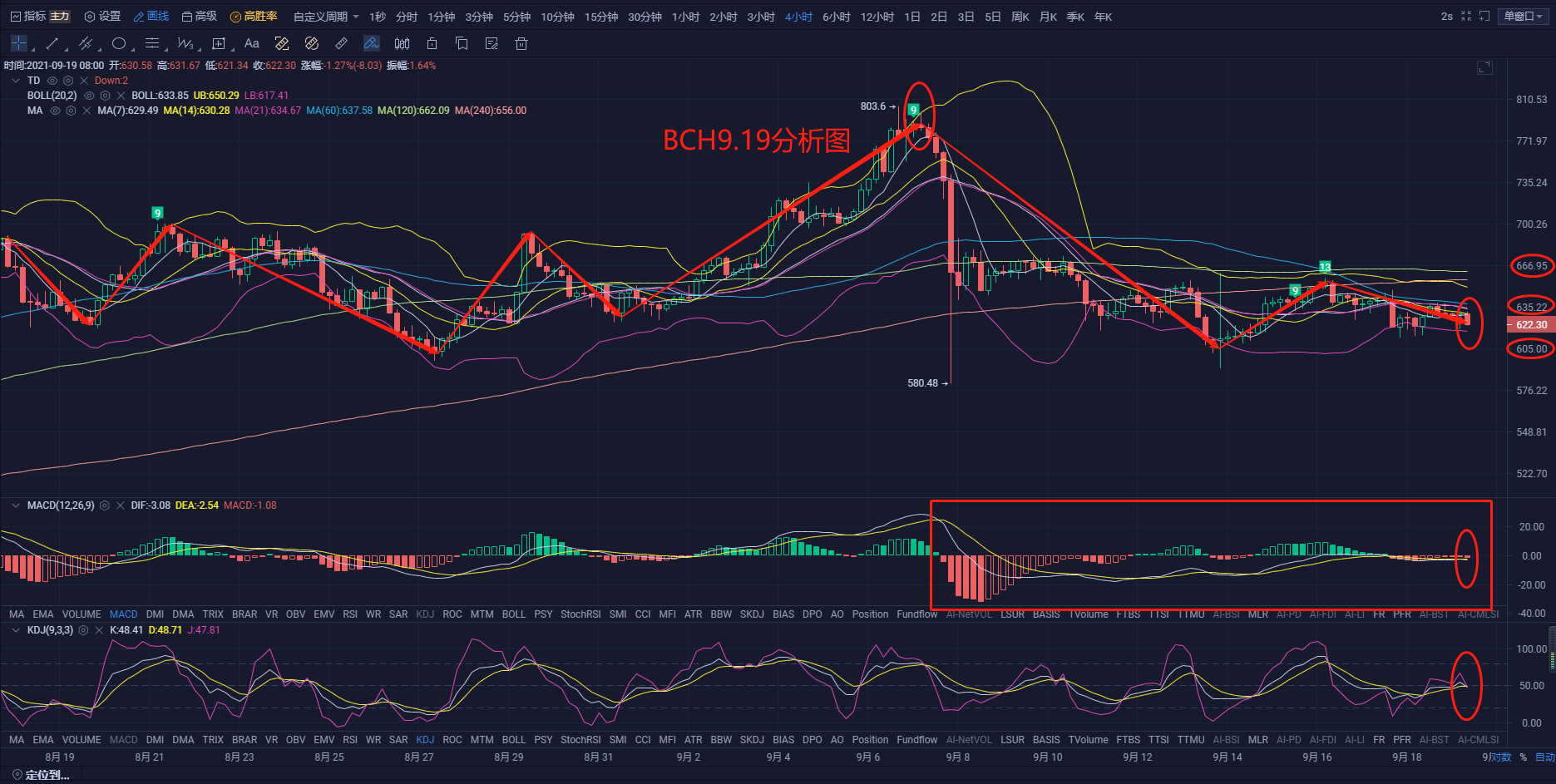Open settings gear for TD indicator

68,81
